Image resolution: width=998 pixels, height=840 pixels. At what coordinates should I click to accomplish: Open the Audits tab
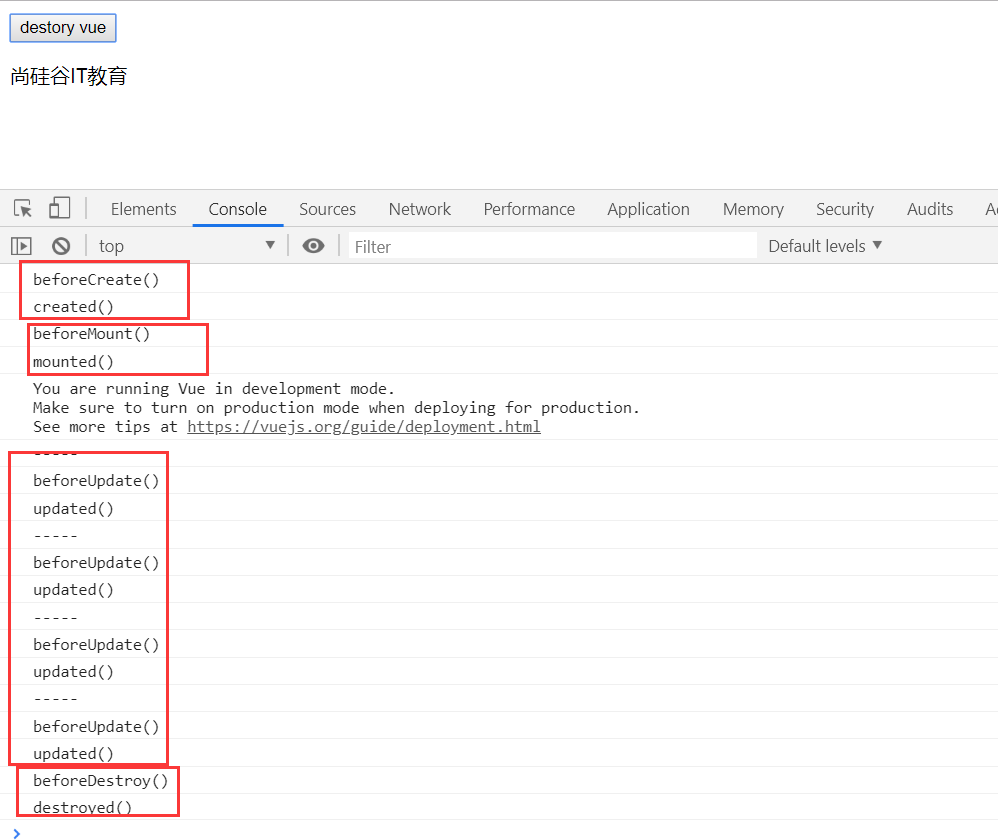(x=930, y=209)
